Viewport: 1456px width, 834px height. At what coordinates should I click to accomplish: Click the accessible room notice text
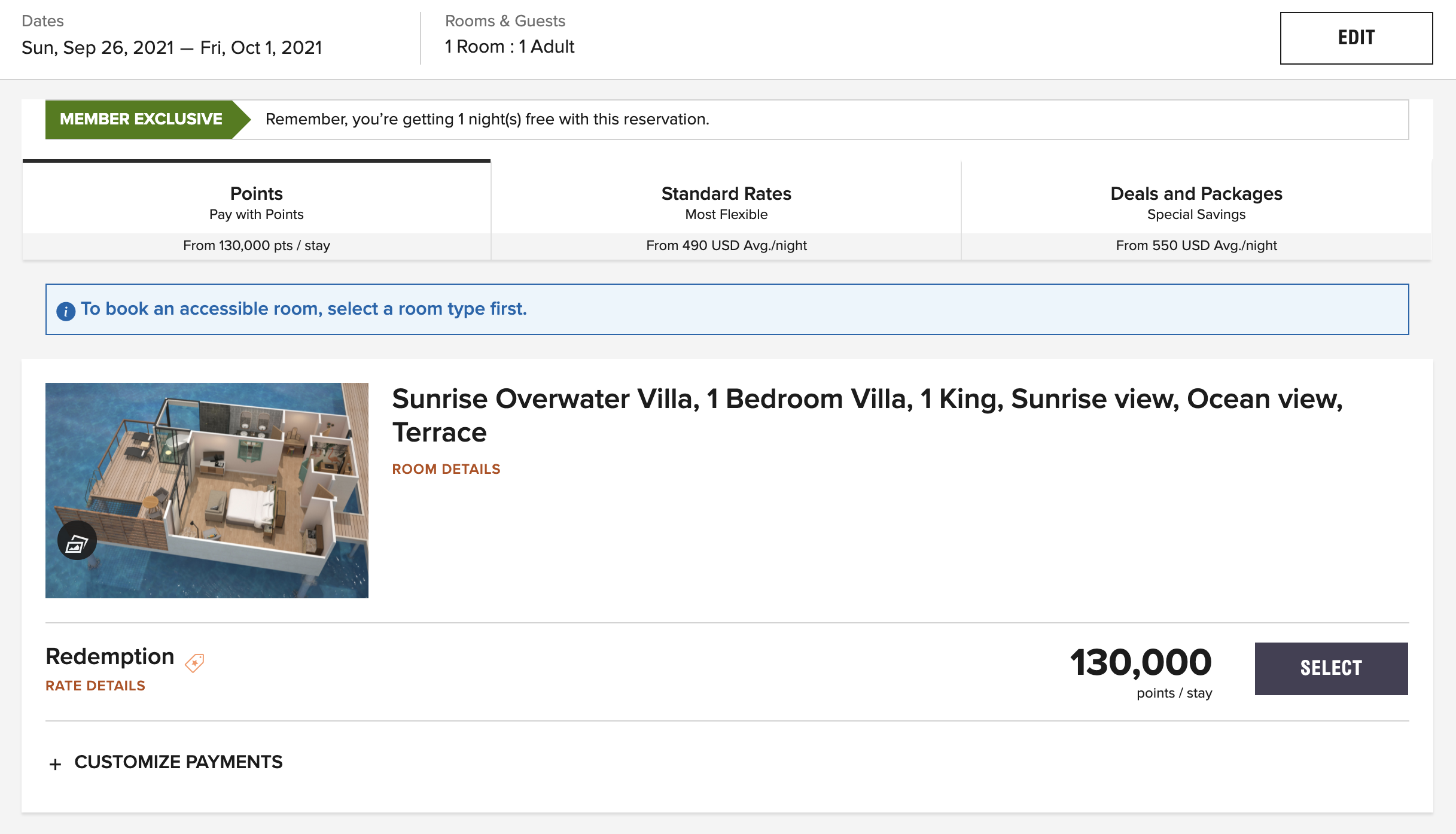pyautogui.click(x=304, y=309)
